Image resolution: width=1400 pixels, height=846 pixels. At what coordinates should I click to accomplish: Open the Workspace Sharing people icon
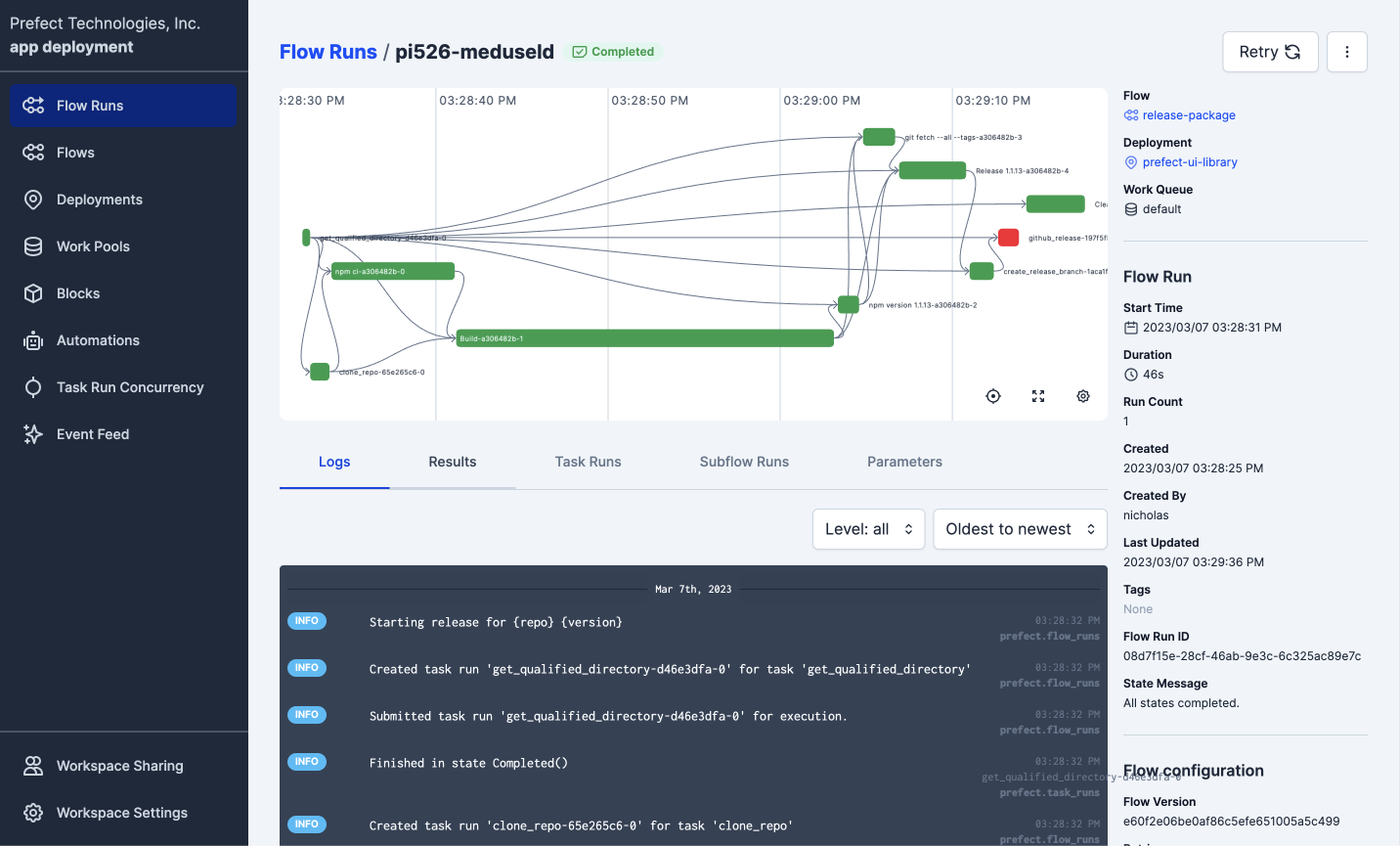coord(33,766)
